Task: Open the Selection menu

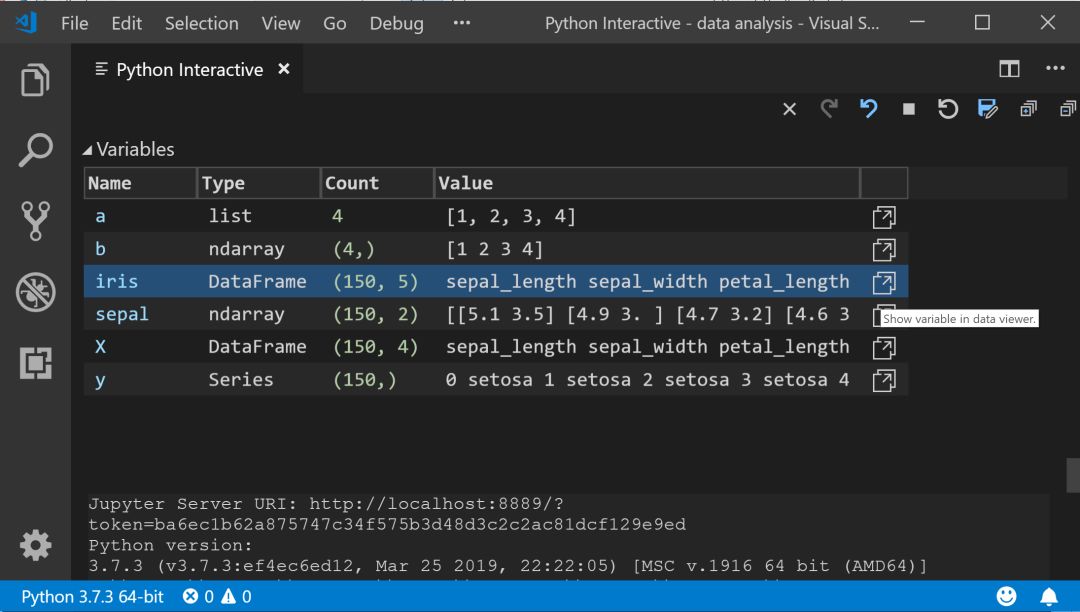Action: click(201, 23)
